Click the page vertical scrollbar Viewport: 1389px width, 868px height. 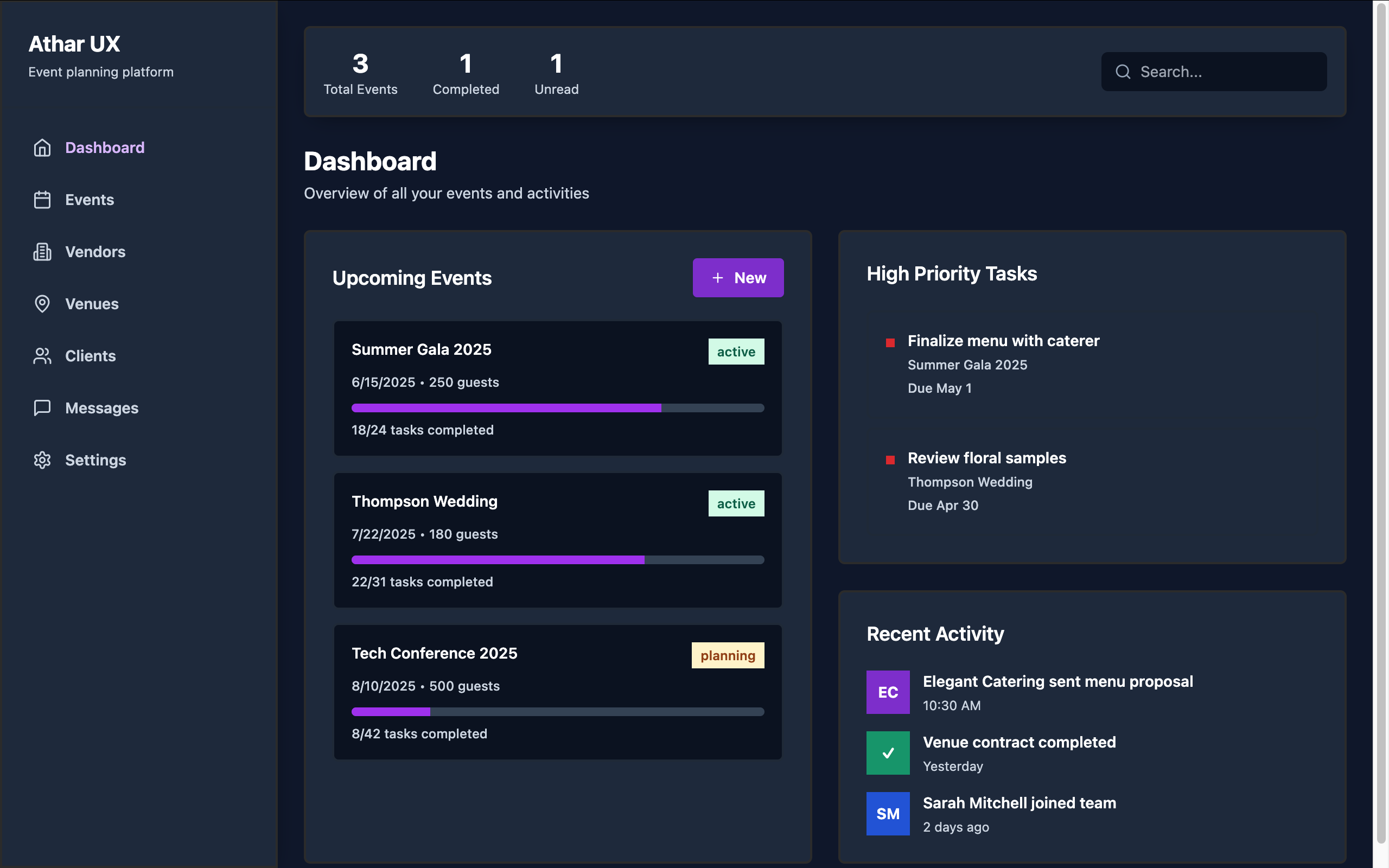(x=1381, y=425)
